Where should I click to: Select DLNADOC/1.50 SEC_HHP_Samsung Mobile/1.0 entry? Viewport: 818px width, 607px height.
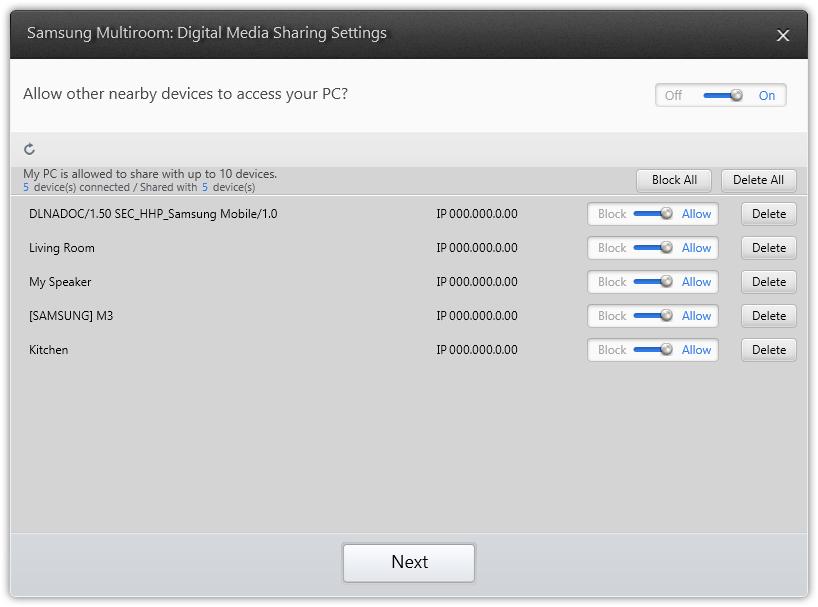coord(153,214)
